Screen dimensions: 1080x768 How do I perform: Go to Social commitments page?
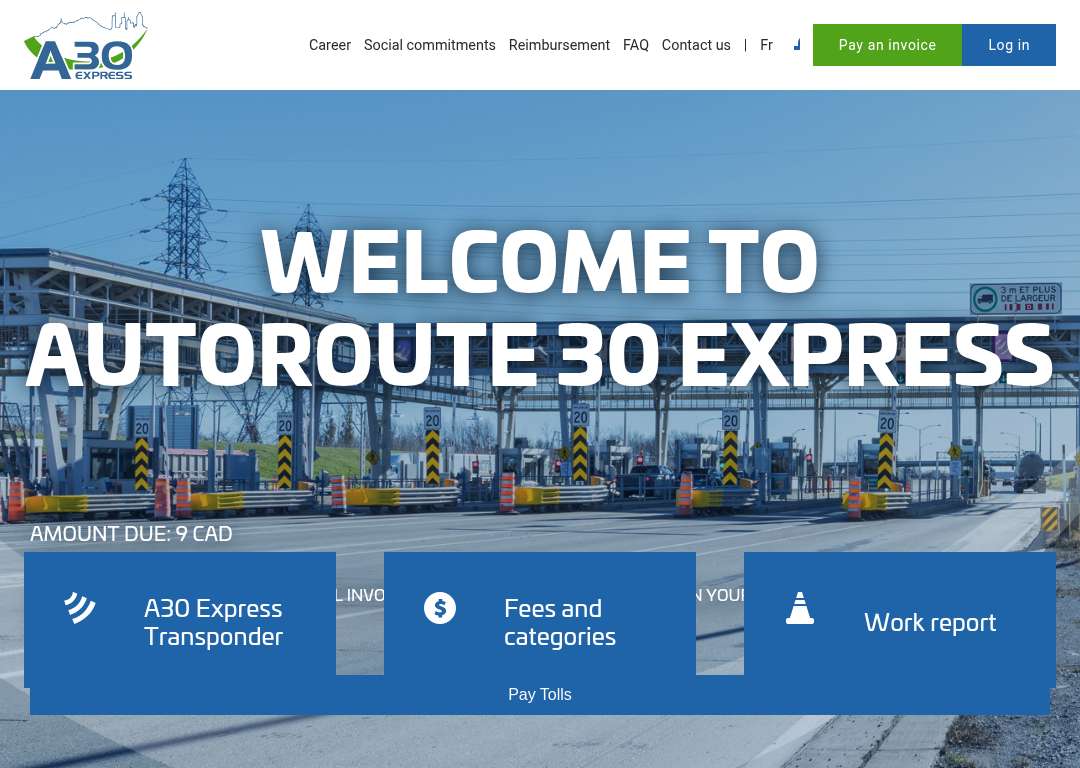click(x=430, y=45)
